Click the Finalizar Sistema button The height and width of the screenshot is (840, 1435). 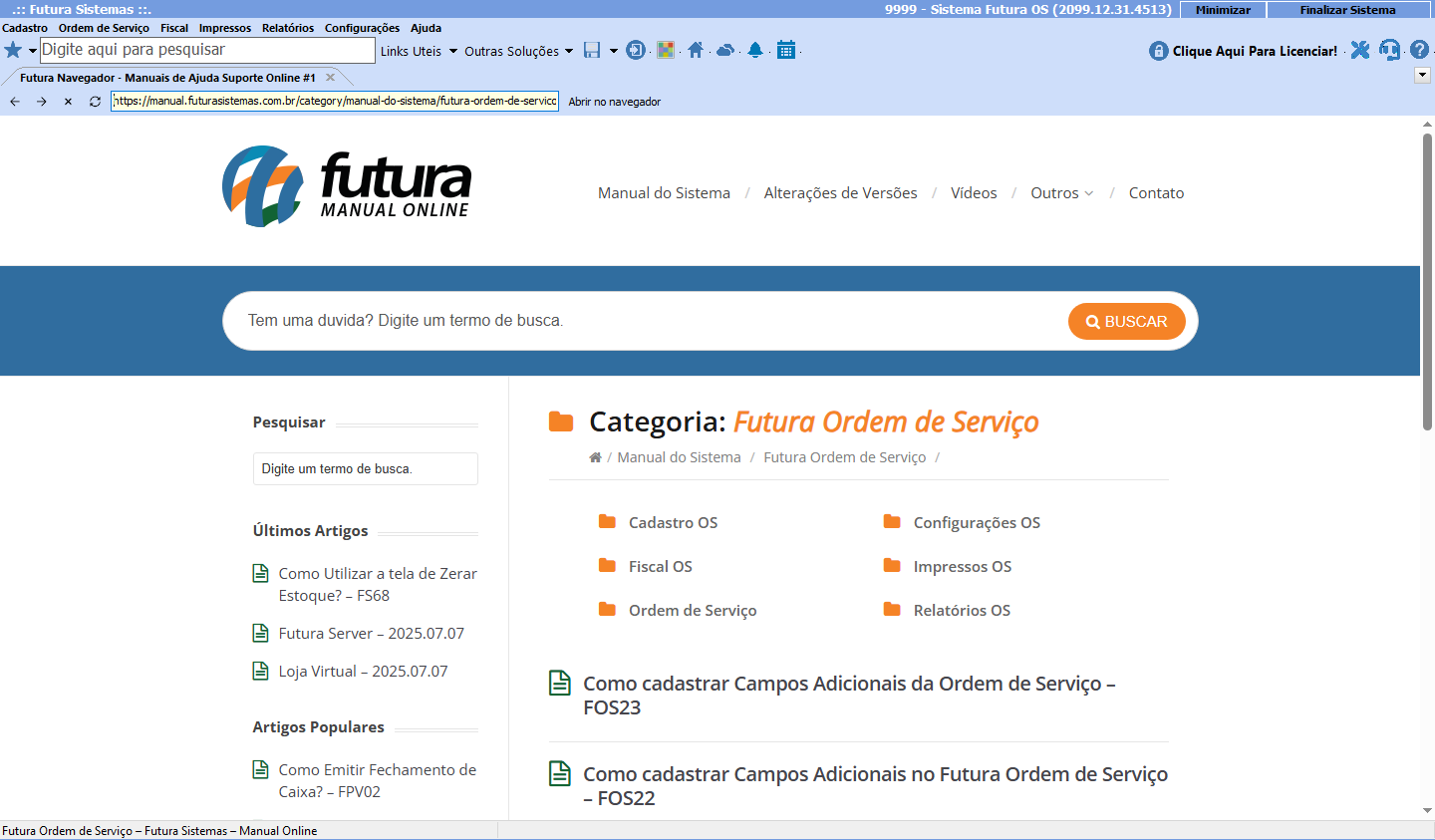pyautogui.click(x=1347, y=10)
